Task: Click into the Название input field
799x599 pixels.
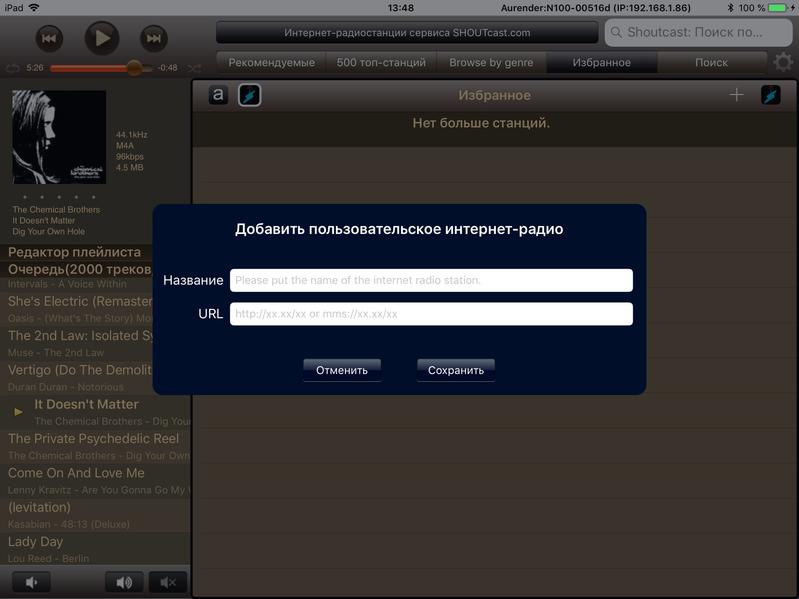Action: tap(431, 280)
